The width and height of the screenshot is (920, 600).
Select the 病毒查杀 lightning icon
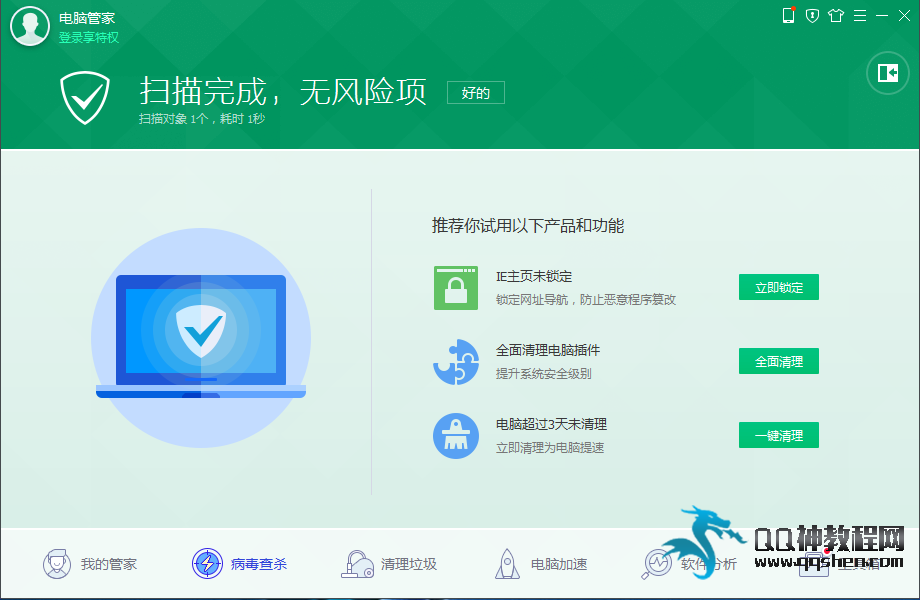click(207, 564)
